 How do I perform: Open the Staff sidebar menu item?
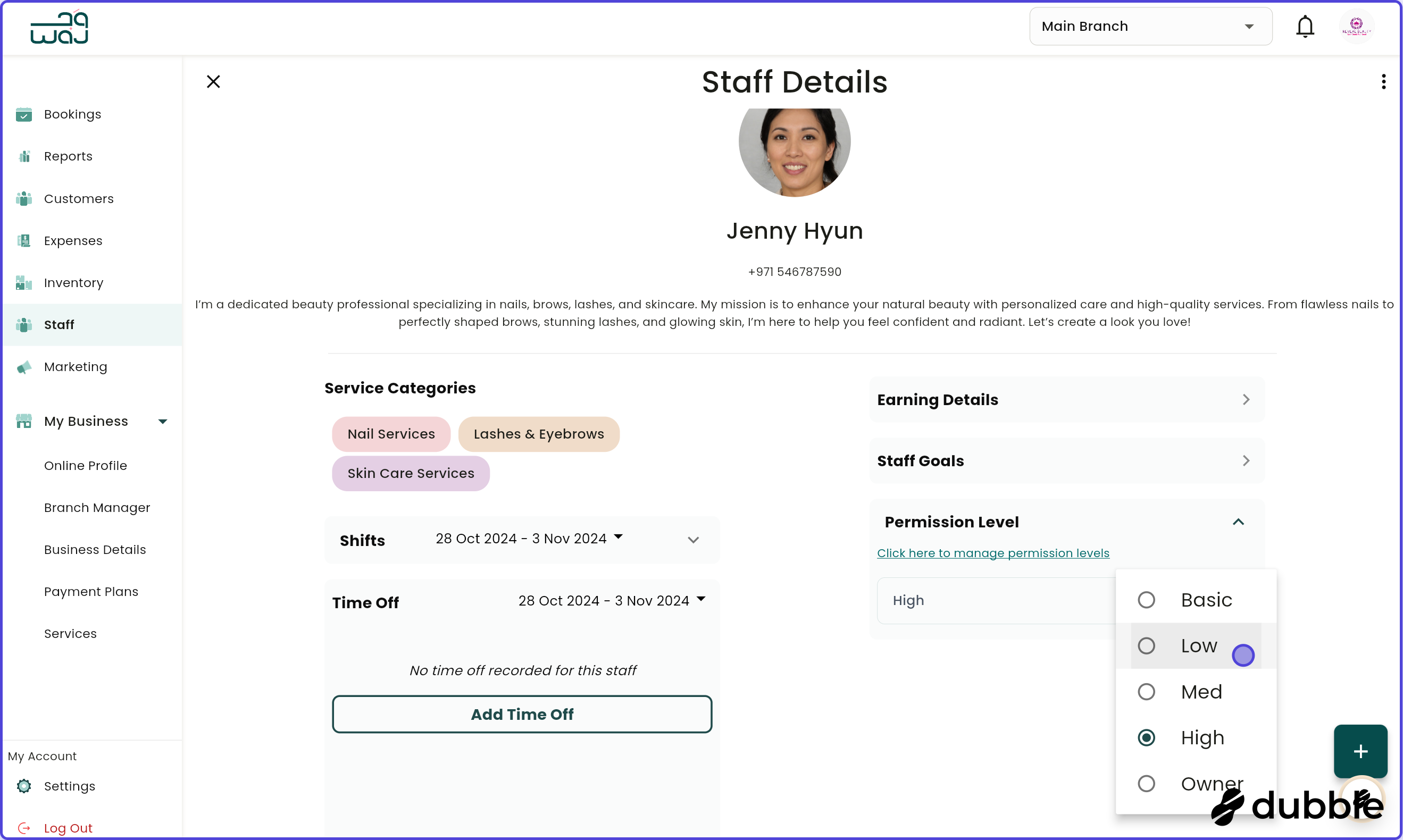click(x=59, y=324)
